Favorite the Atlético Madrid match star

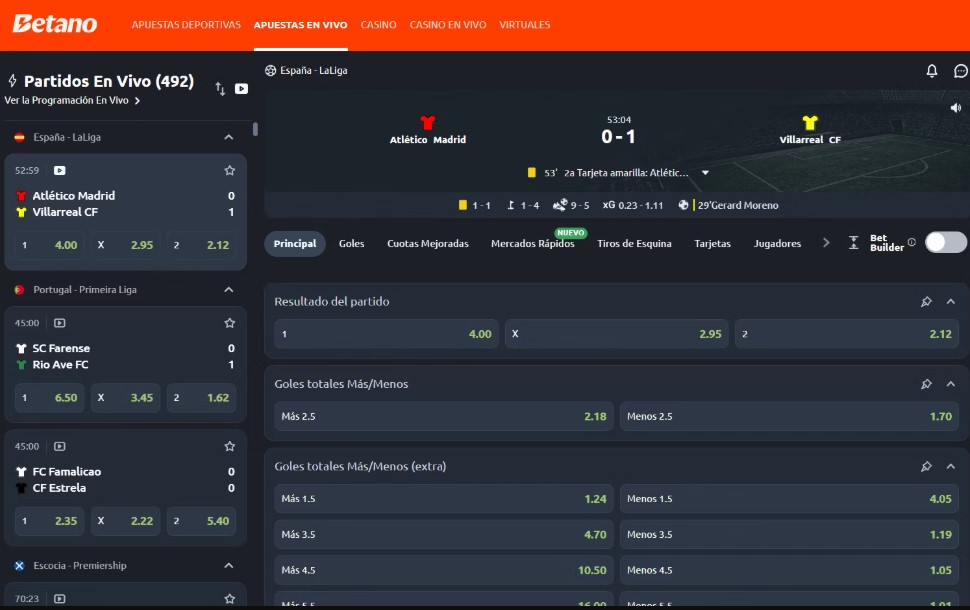[x=230, y=170]
